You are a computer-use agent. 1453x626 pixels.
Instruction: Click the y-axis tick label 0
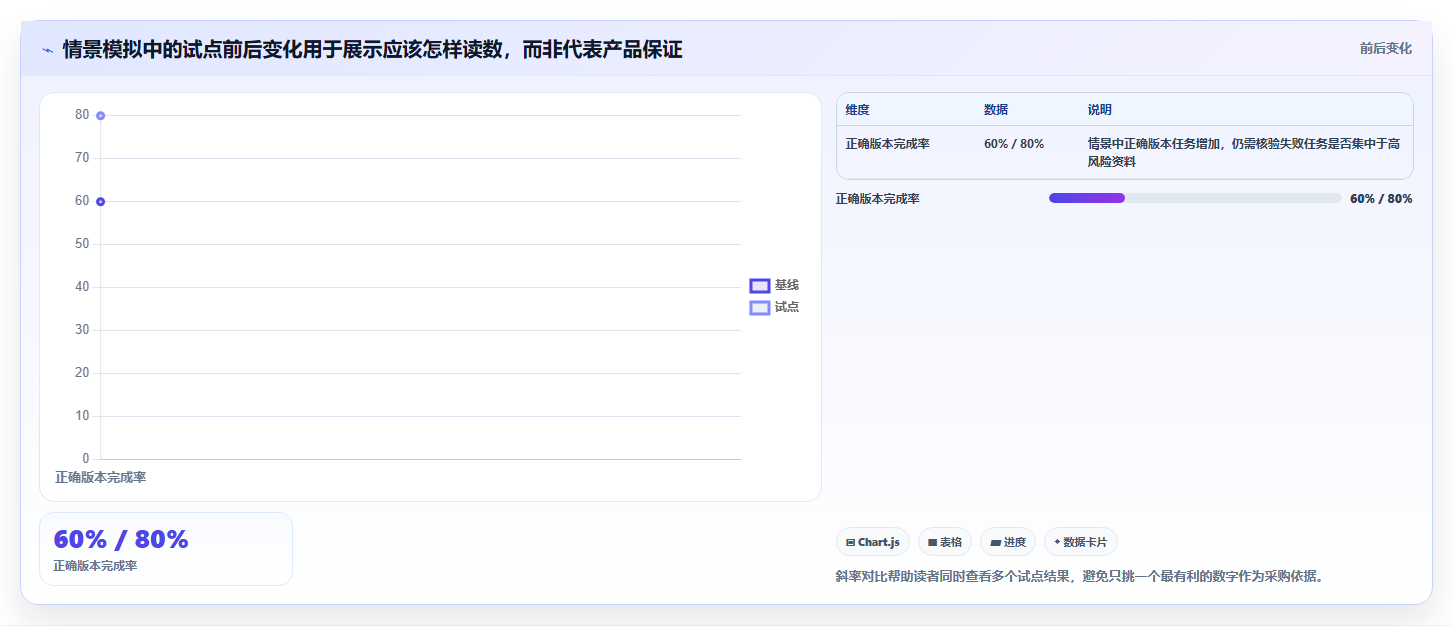point(86,459)
